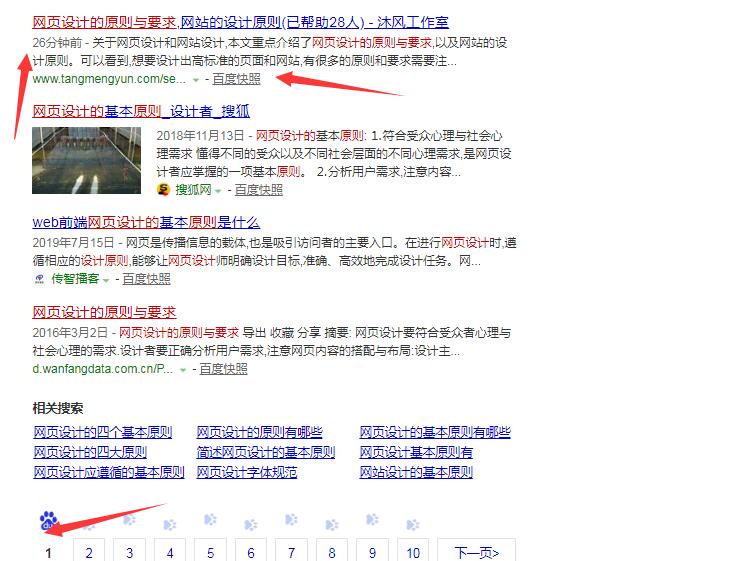Search related 网页设计的四大原则
The height and width of the screenshot is (561, 739).
point(90,452)
